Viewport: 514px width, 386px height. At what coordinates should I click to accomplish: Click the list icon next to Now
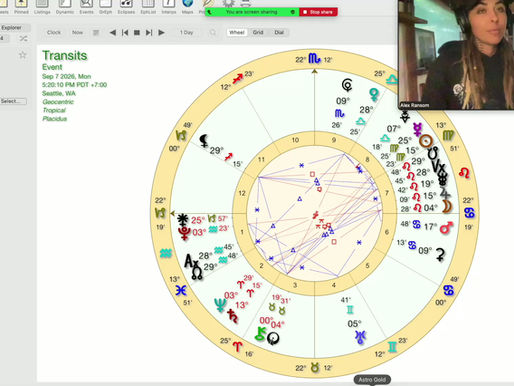(96, 33)
